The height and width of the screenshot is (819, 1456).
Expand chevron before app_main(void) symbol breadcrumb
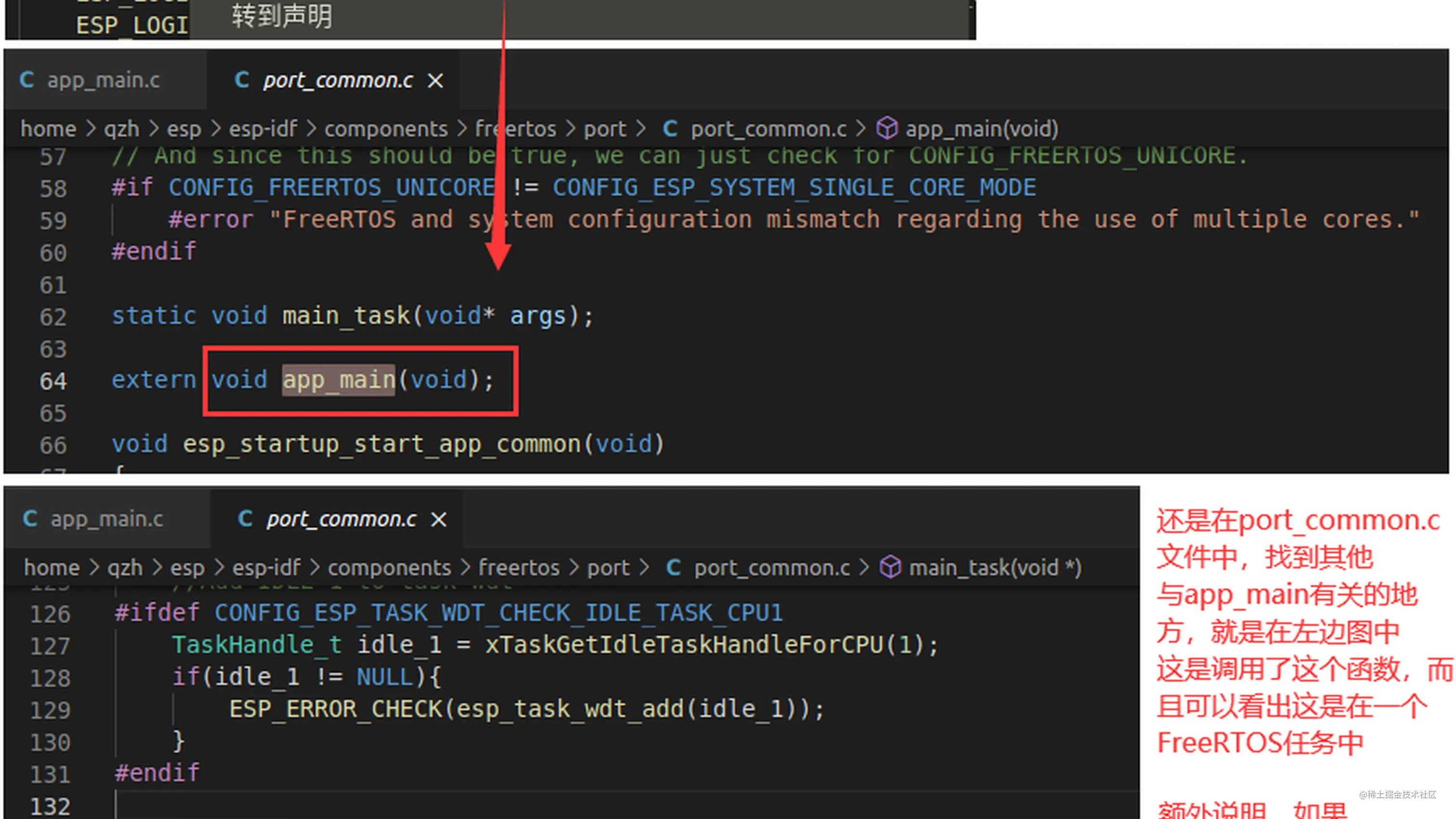(x=861, y=129)
